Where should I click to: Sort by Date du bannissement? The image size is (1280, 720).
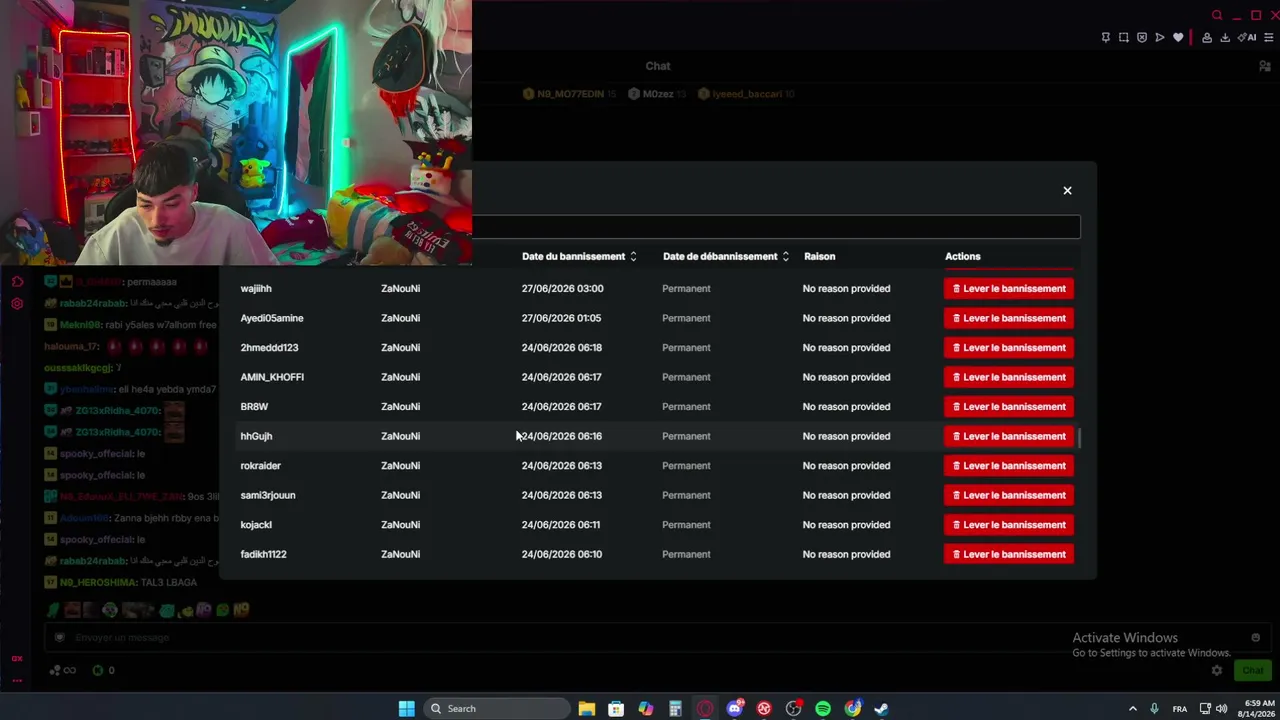click(579, 256)
